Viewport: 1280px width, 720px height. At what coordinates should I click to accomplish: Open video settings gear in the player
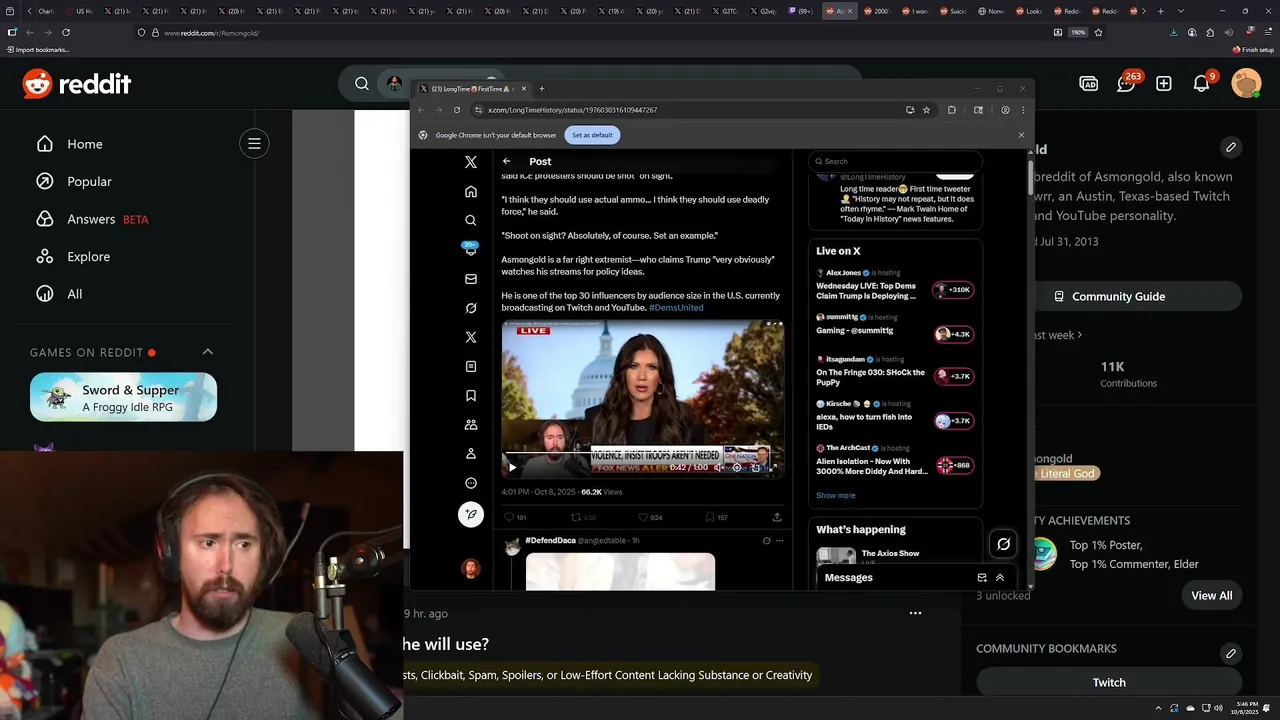point(737,467)
